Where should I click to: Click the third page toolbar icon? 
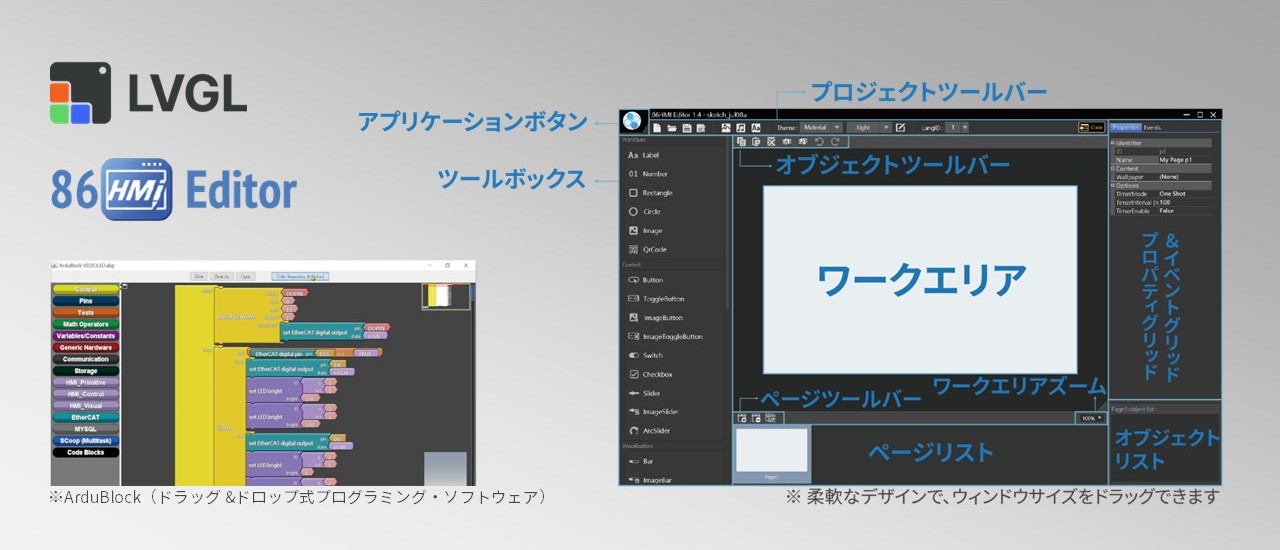(770, 418)
